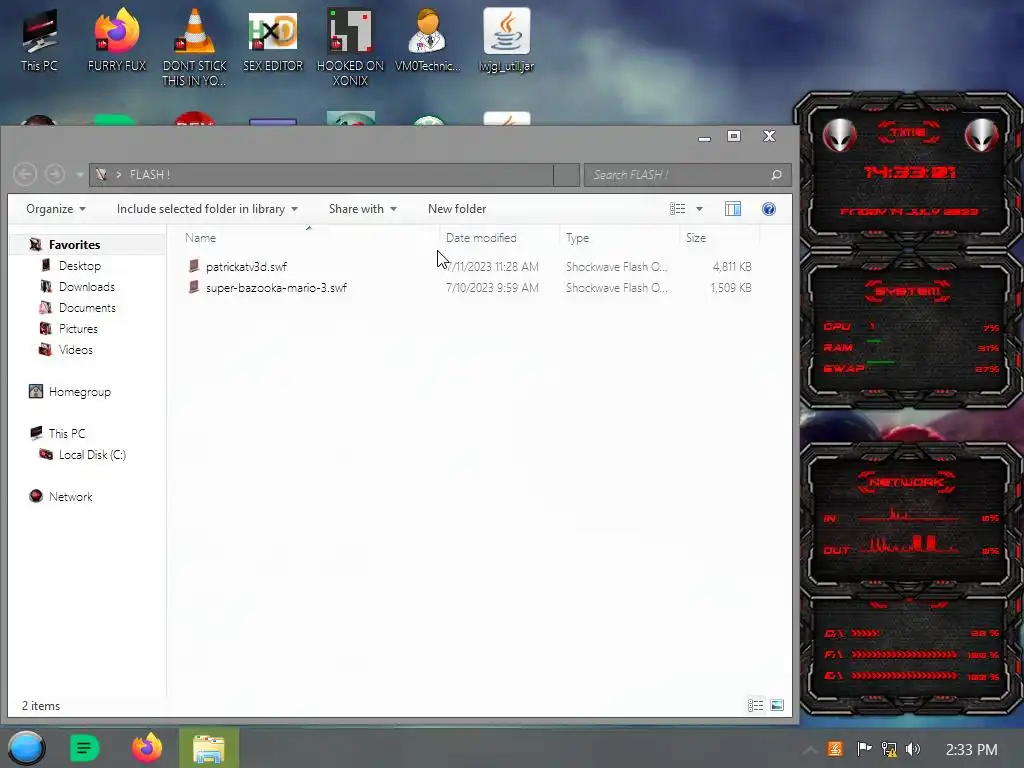The width and height of the screenshot is (1024, 768).
Task: Open SEX EDITOR HxD desktop shortcut
Action: point(273,40)
